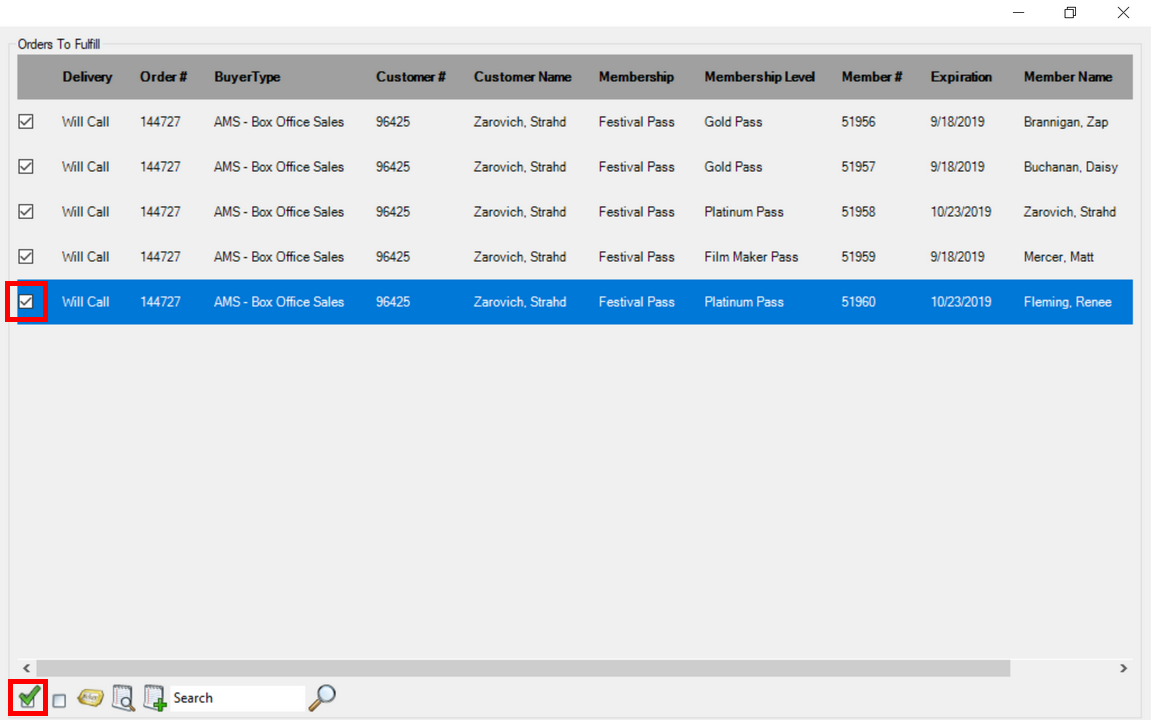Viewport: 1151px width, 720px height.
Task: Click customer number 96425 in highlighted row
Action: (x=393, y=302)
